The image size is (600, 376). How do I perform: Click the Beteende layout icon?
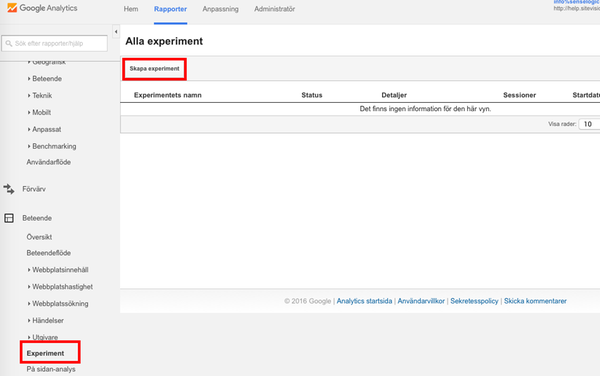point(9,218)
